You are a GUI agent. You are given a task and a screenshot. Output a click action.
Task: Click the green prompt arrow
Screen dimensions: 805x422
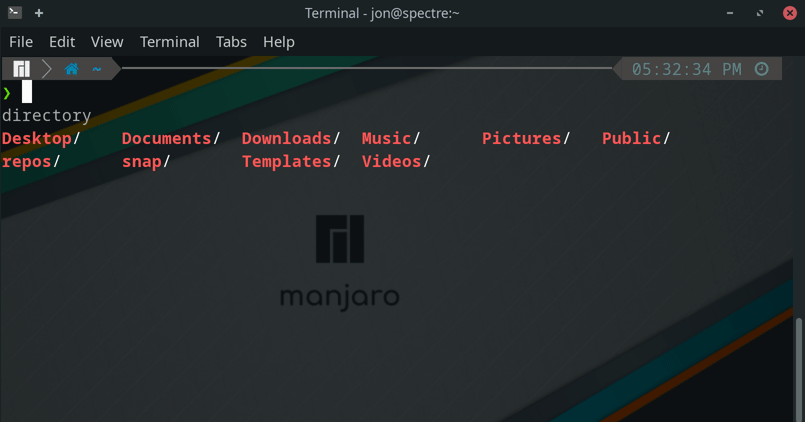[x=7, y=93]
